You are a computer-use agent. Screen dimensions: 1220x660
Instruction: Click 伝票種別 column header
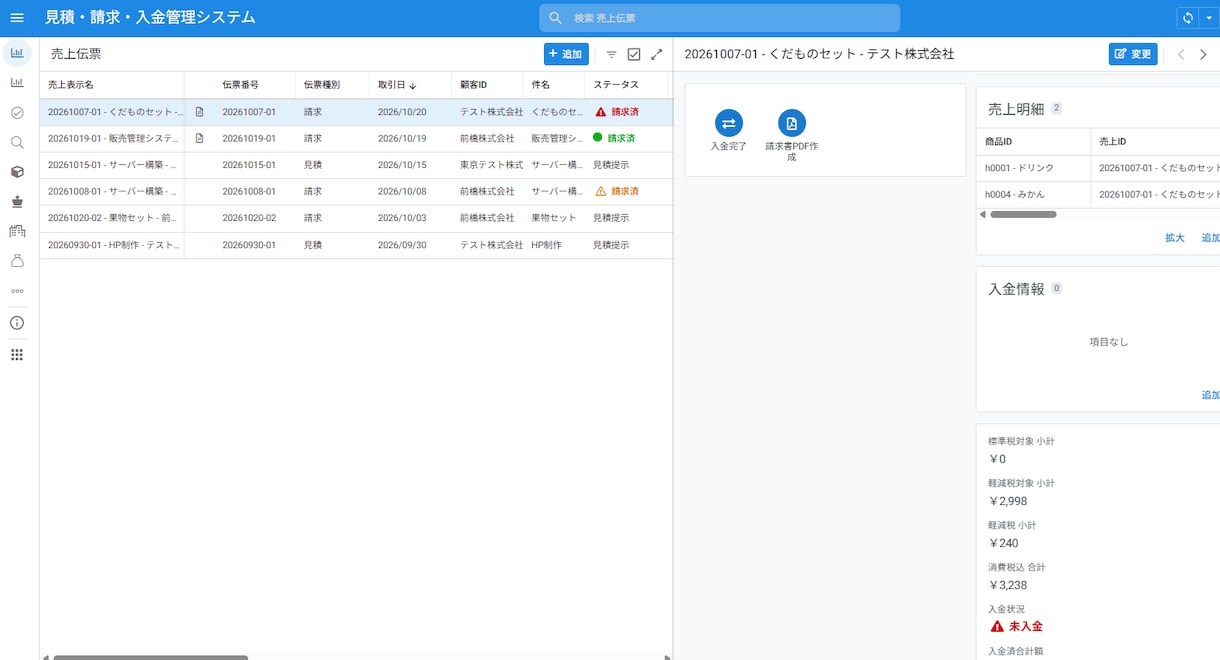pos(332,85)
